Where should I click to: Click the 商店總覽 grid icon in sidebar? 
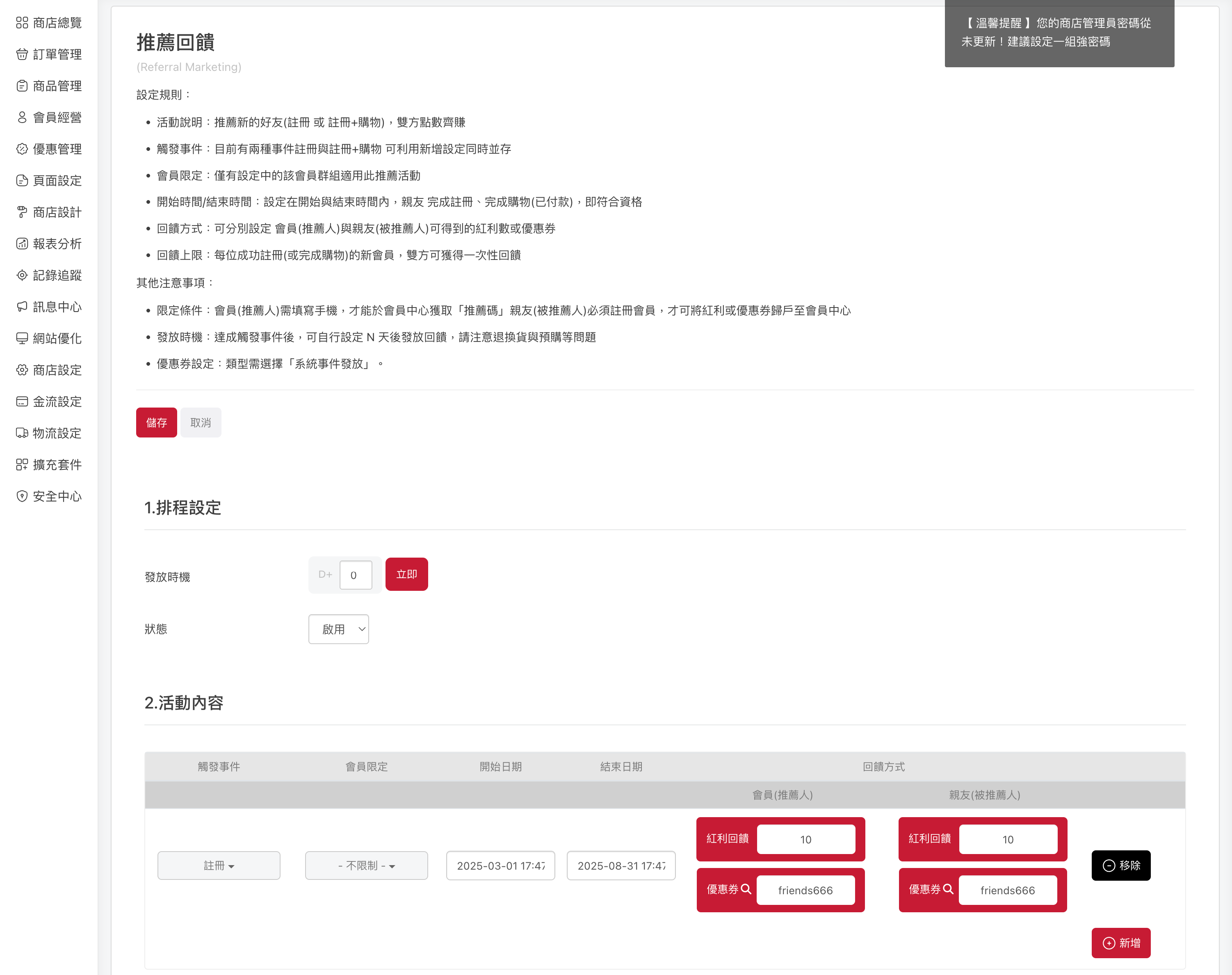pyautogui.click(x=22, y=23)
